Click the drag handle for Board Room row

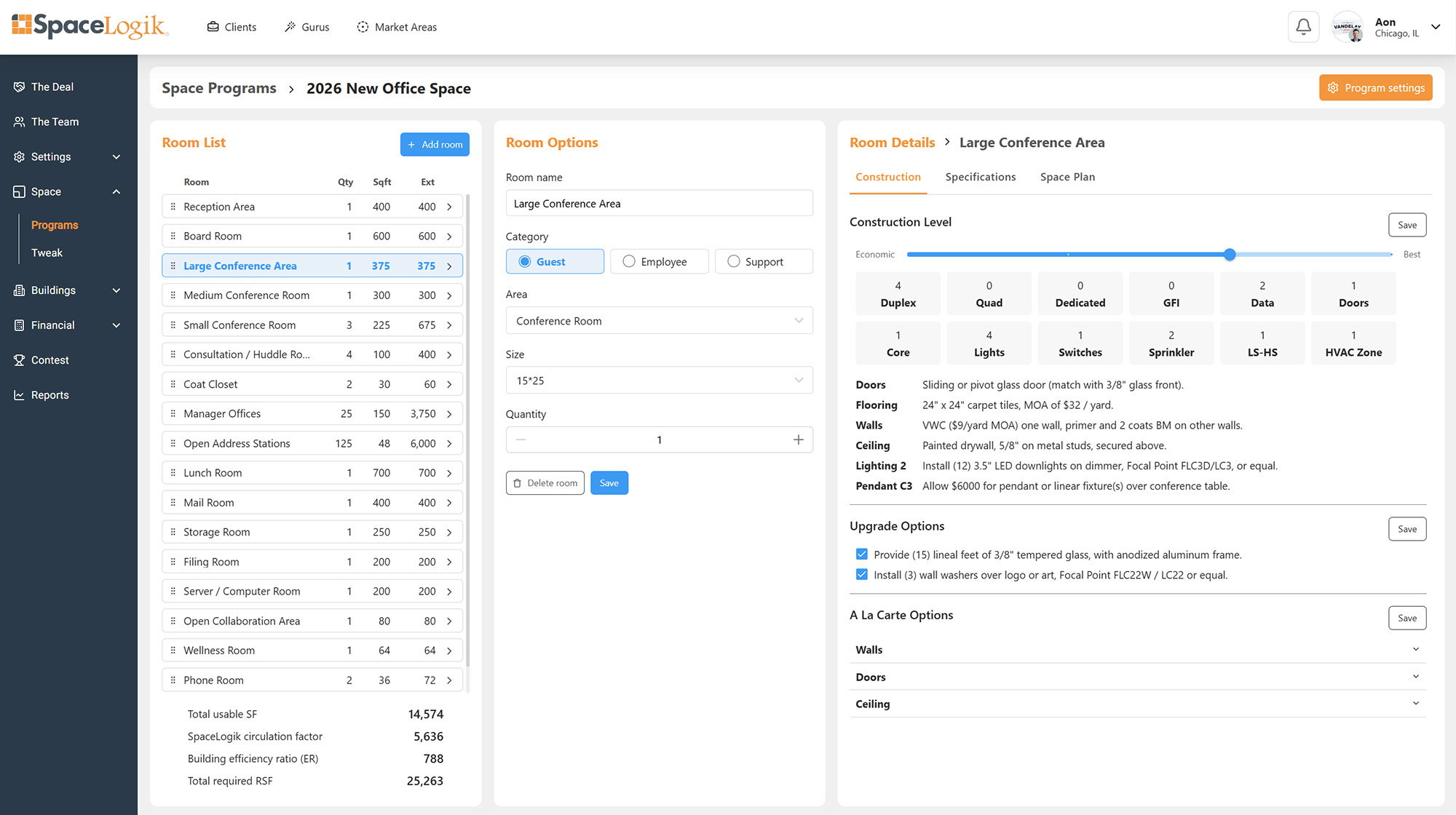pyautogui.click(x=173, y=236)
